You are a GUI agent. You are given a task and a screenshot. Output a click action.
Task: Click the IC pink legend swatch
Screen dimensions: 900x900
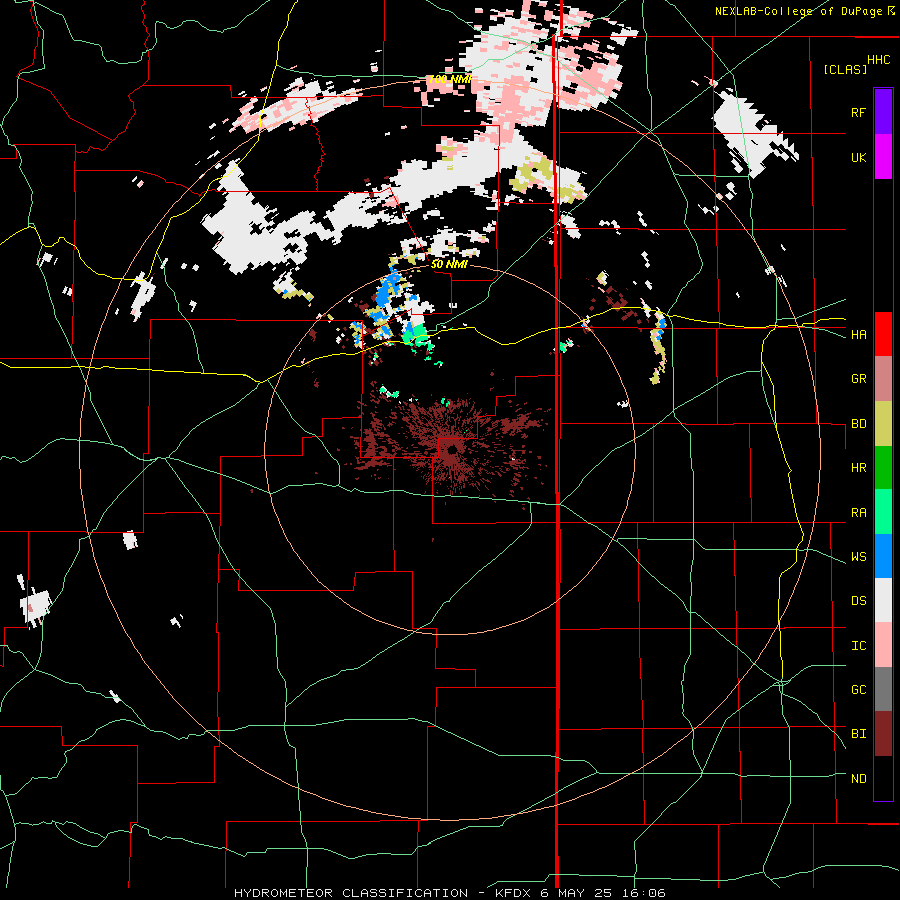pyautogui.click(x=883, y=645)
